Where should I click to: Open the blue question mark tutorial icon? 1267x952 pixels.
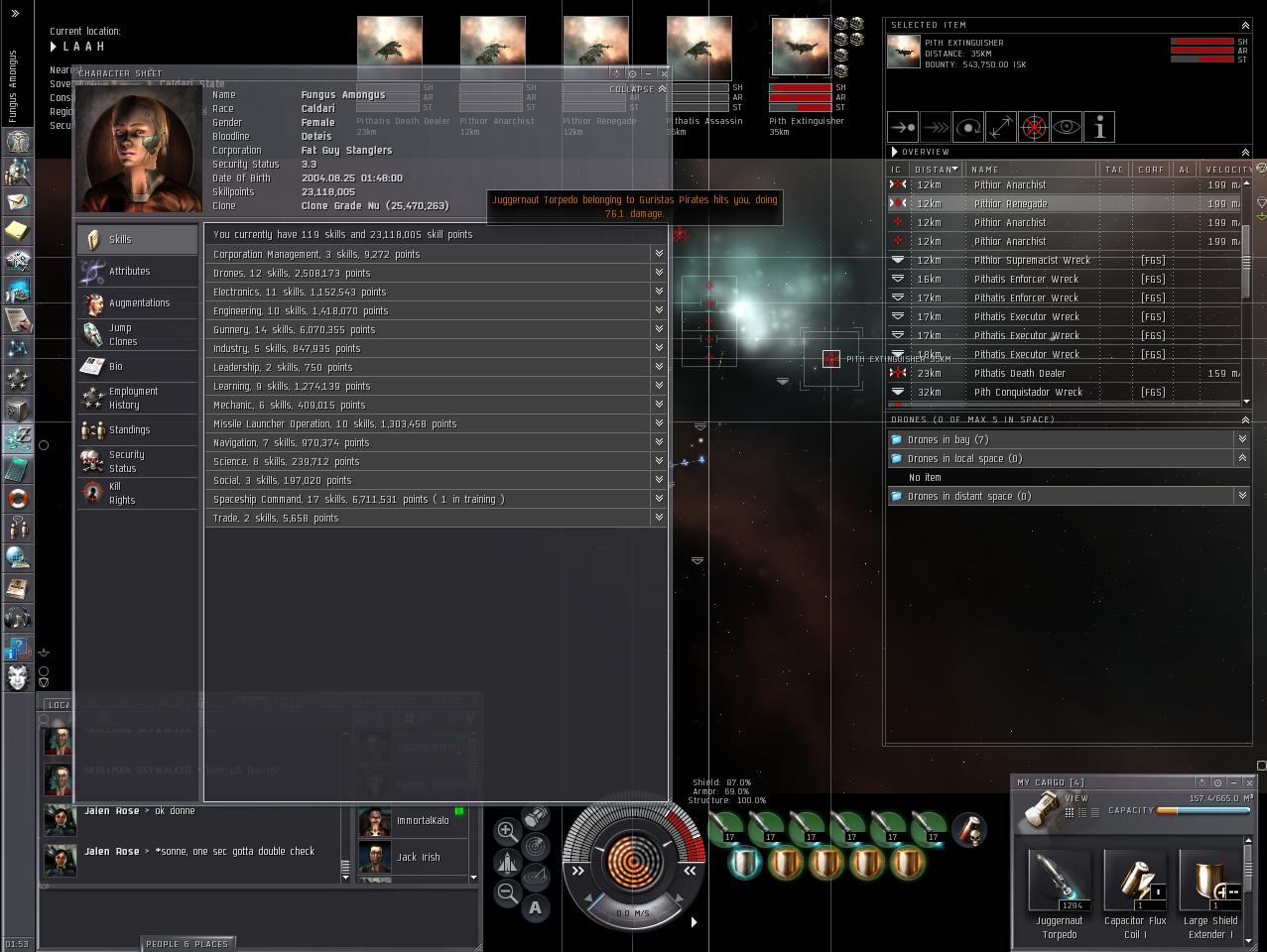point(18,649)
